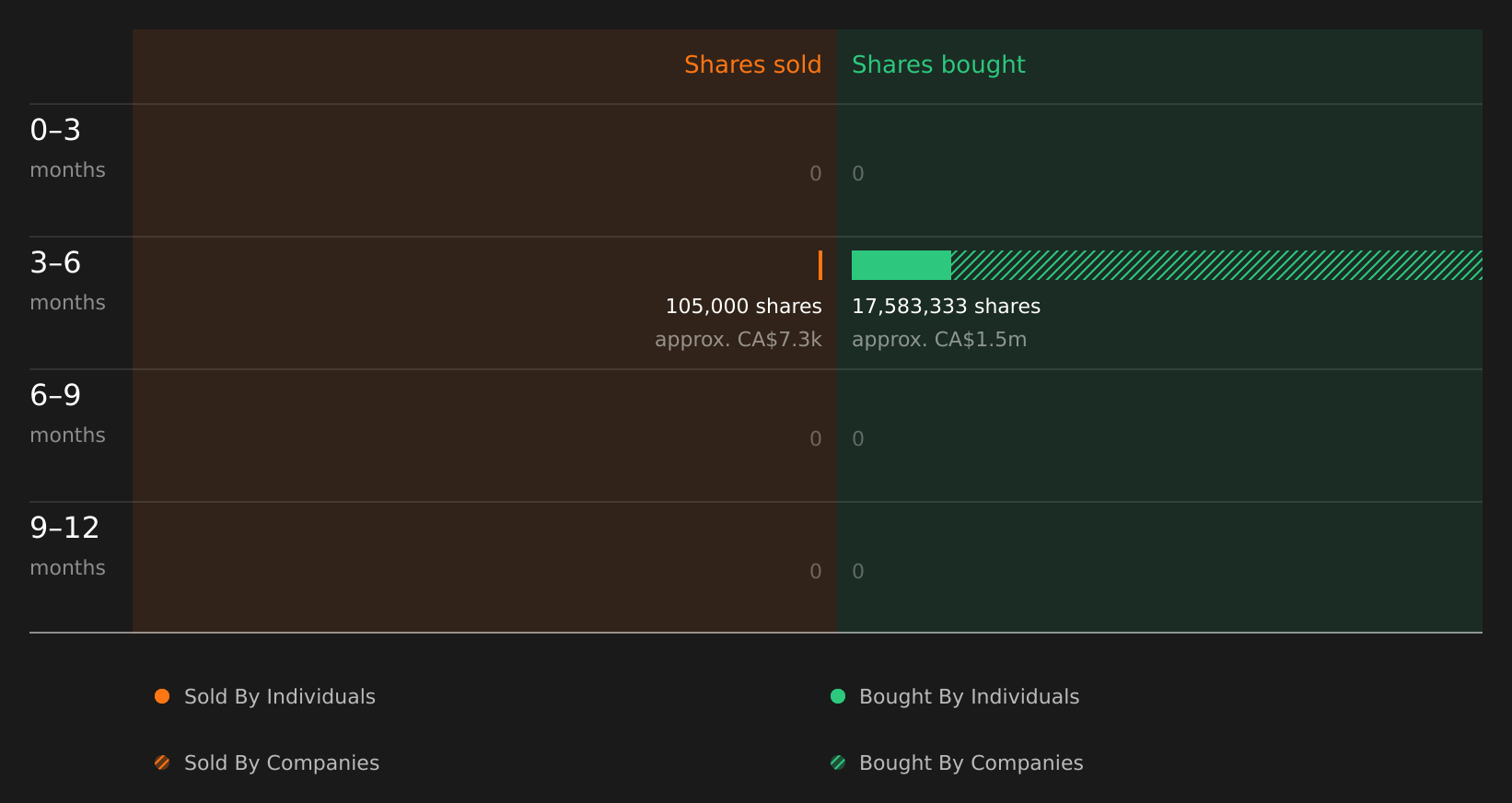Toggle the Sold By Companies legend label
Image resolution: width=1512 pixels, height=803 pixels.
[x=282, y=763]
